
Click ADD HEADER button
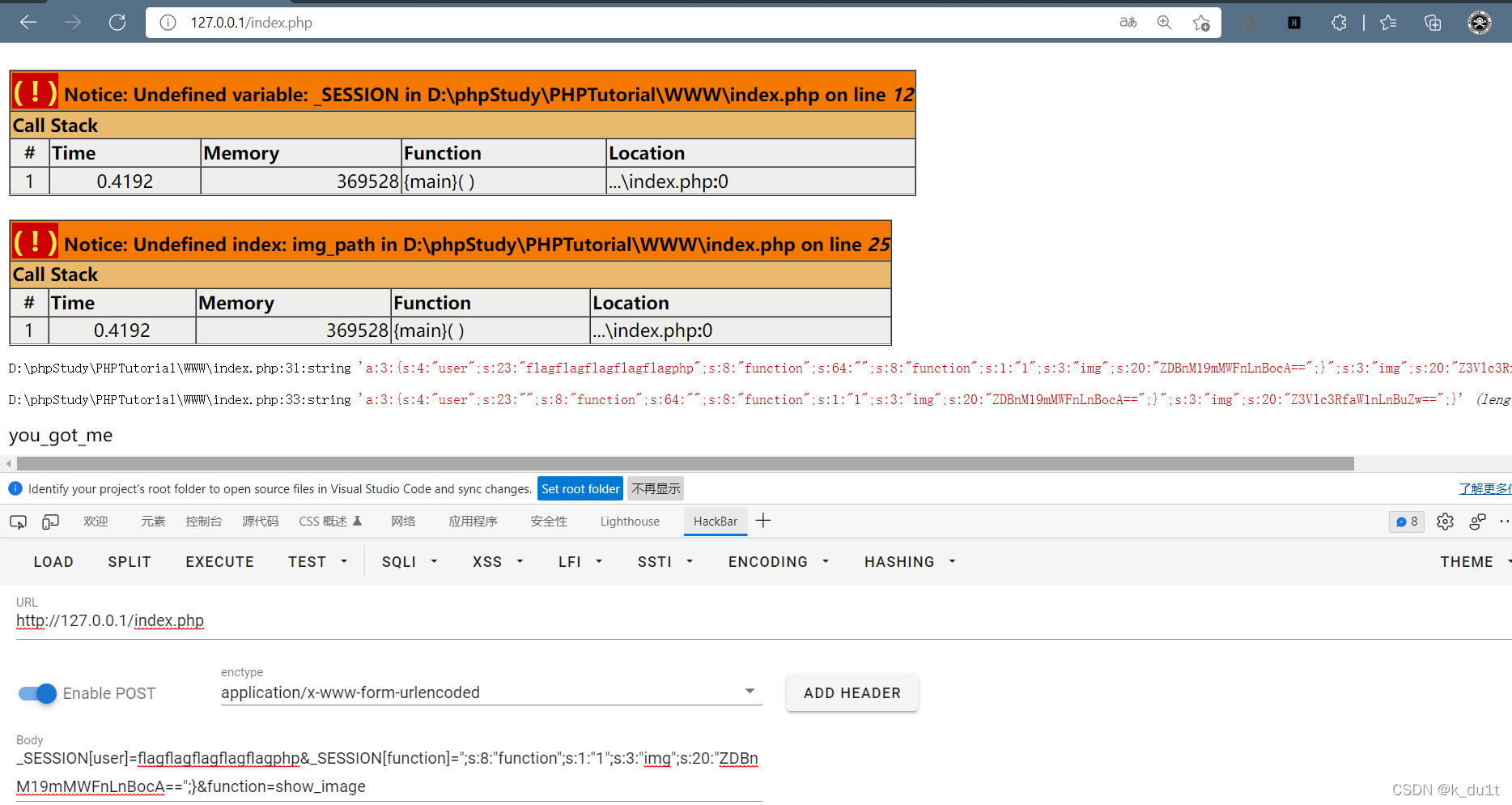[852, 693]
